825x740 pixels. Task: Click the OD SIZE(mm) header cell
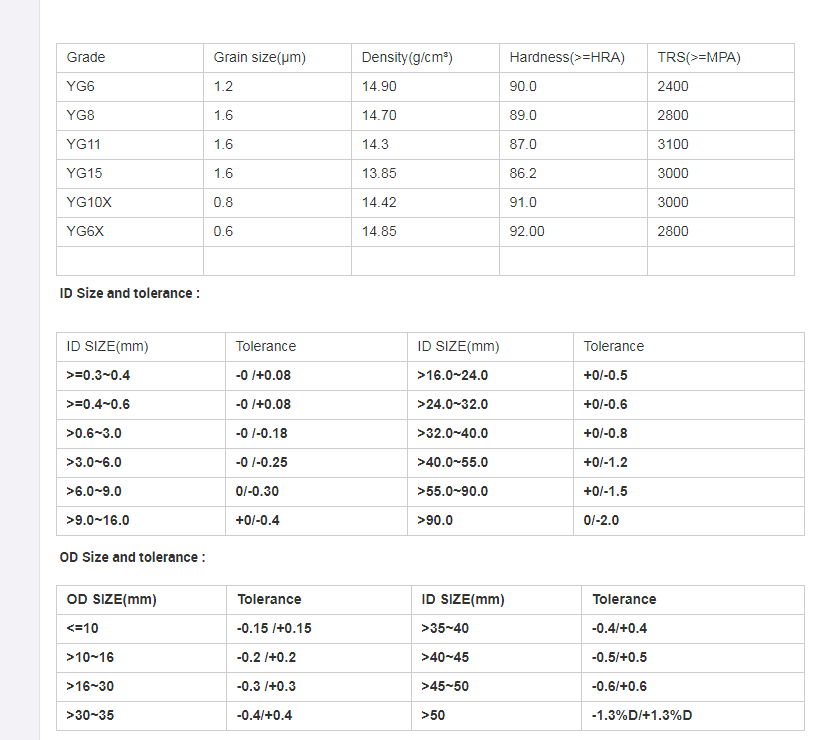click(x=141, y=599)
